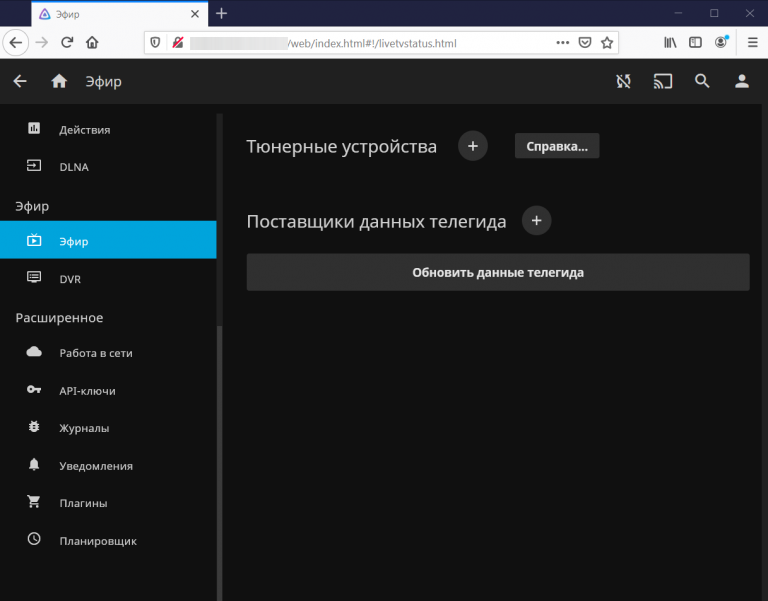Go back using the header arrow
768x601 pixels.
pyautogui.click(x=20, y=82)
